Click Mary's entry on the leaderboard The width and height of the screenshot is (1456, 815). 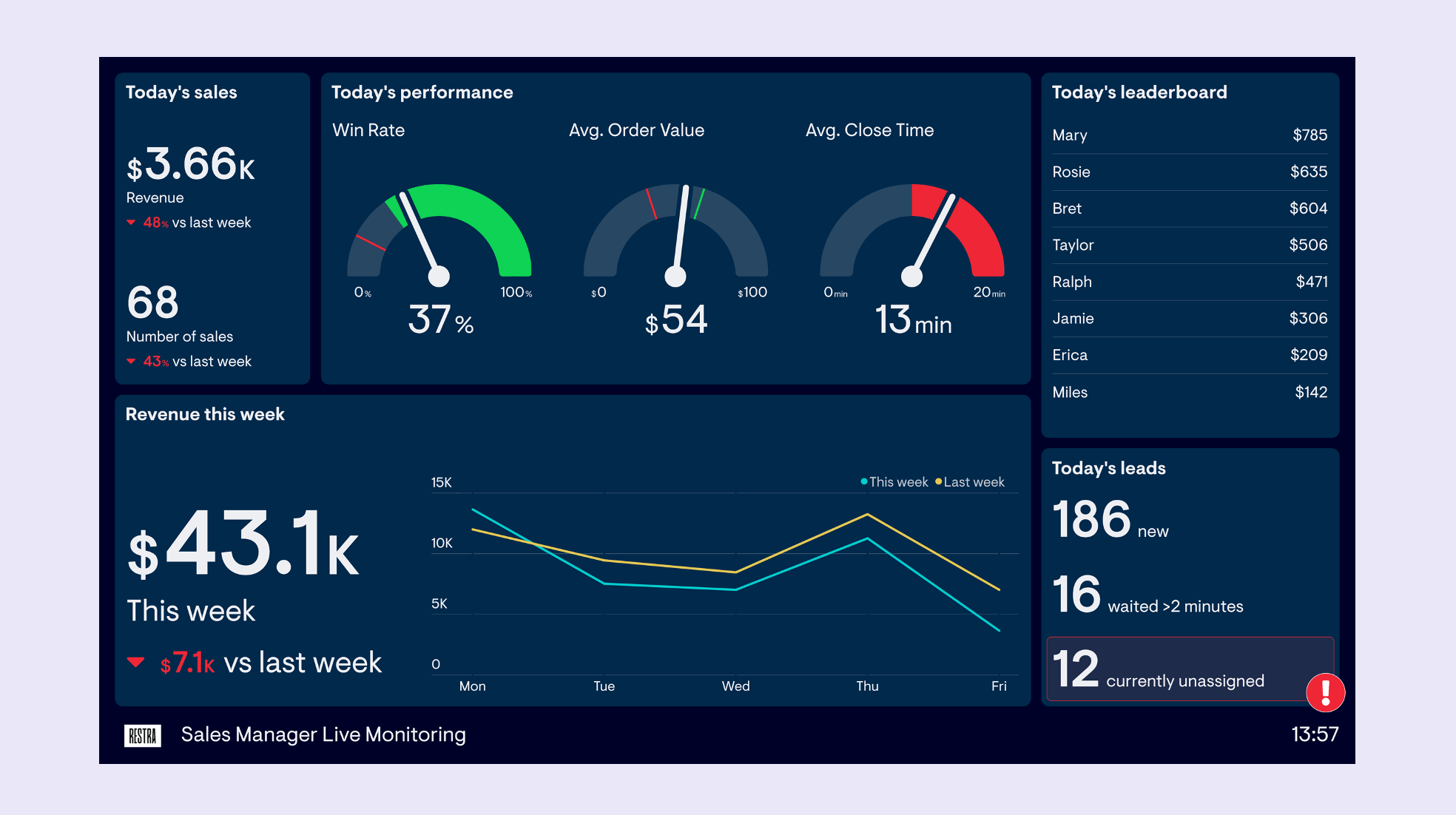pos(1189,135)
